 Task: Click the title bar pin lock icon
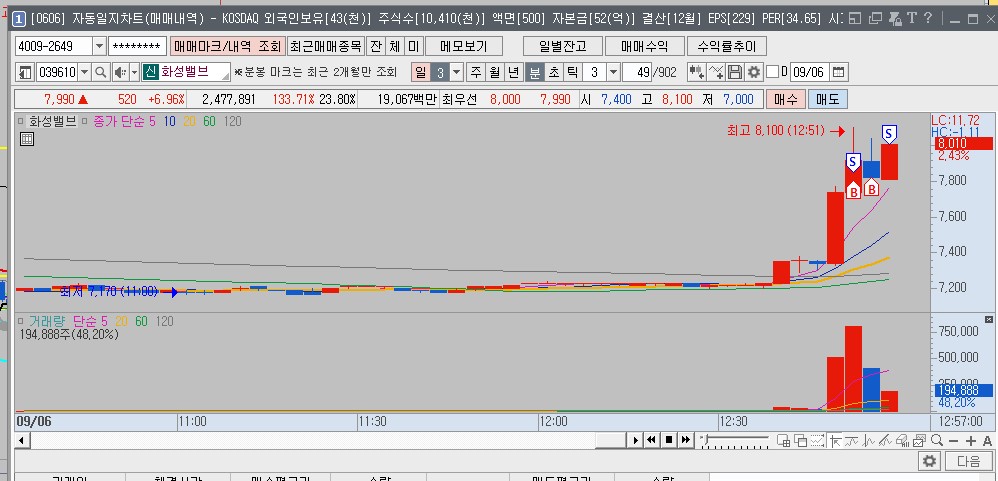pos(896,18)
